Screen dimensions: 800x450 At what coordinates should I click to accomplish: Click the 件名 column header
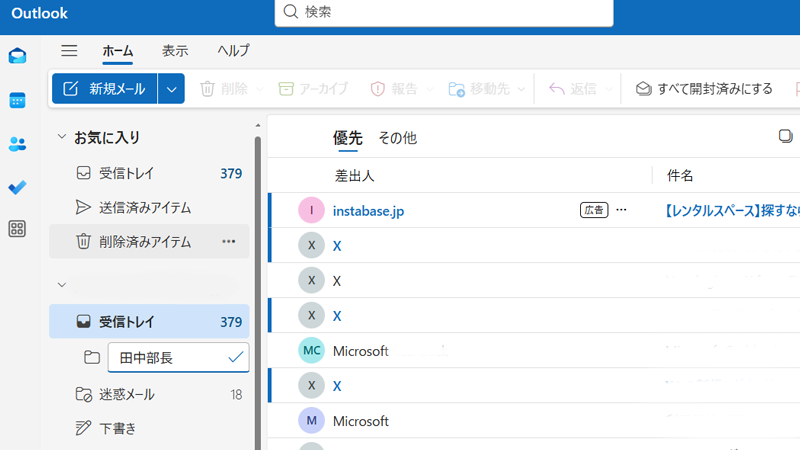[680, 176]
